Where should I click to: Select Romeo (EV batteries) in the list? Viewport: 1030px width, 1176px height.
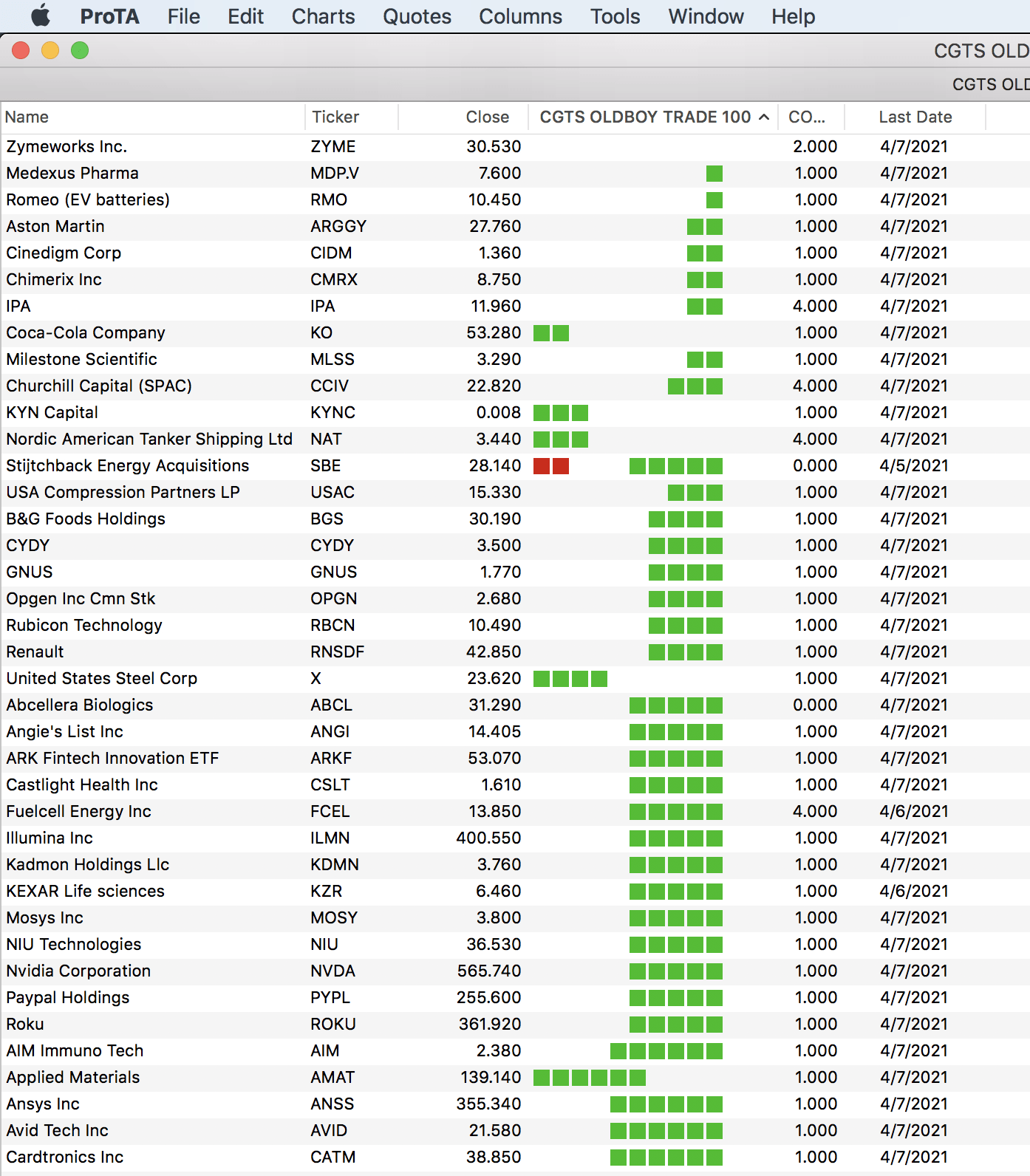(x=515, y=199)
